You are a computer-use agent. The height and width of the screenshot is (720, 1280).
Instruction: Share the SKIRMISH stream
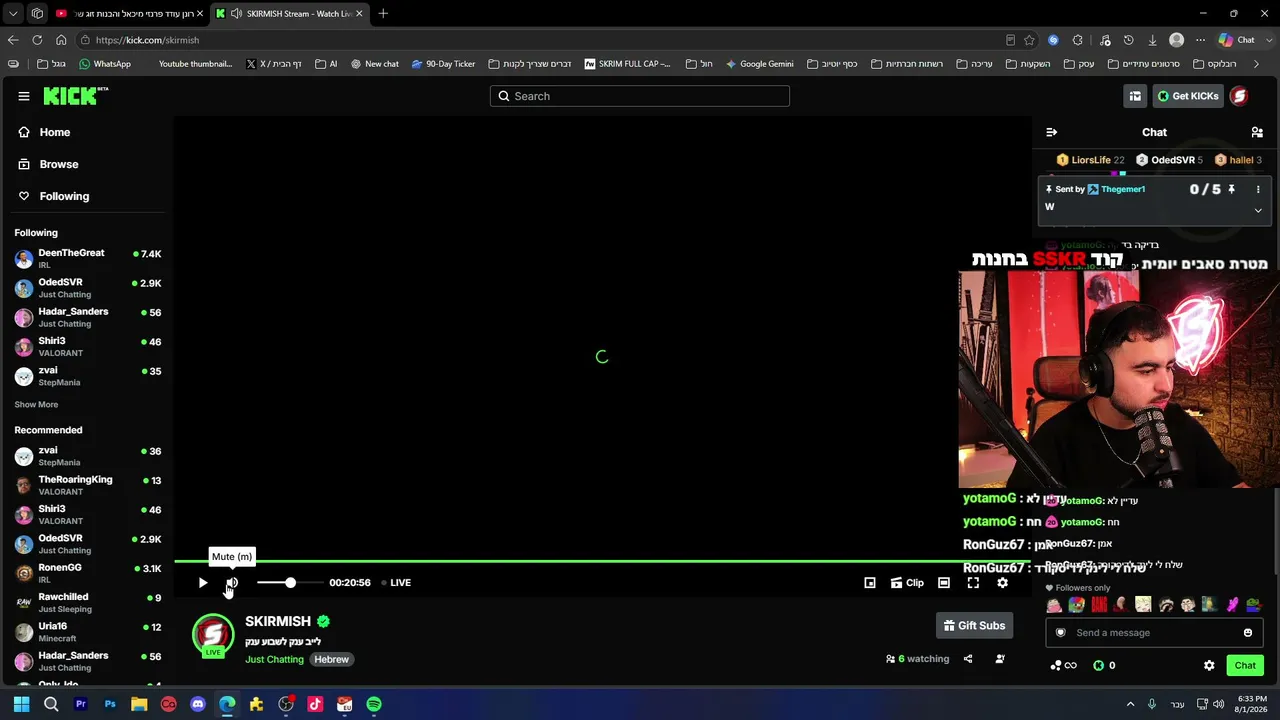pyautogui.click(x=968, y=659)
